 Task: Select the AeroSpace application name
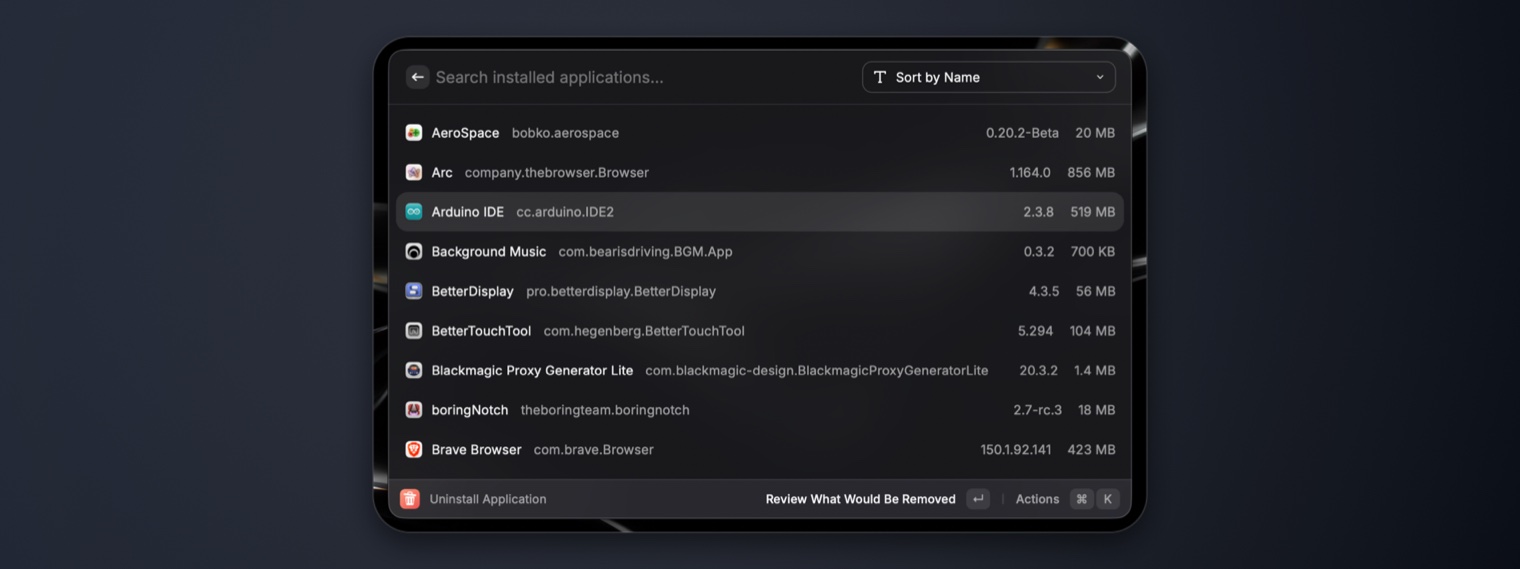[x=465, y=133]
